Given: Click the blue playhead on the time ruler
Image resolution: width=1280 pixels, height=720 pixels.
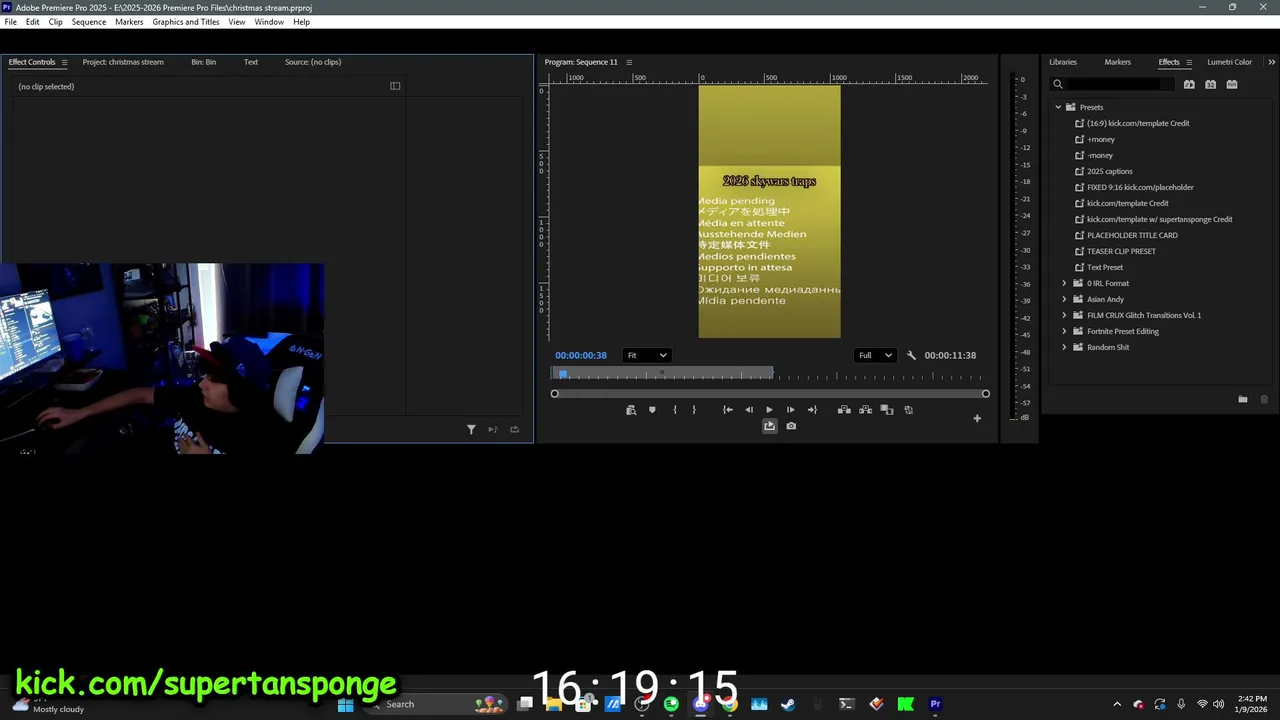Looking at the screenshot, I should [x=563, y=374].
